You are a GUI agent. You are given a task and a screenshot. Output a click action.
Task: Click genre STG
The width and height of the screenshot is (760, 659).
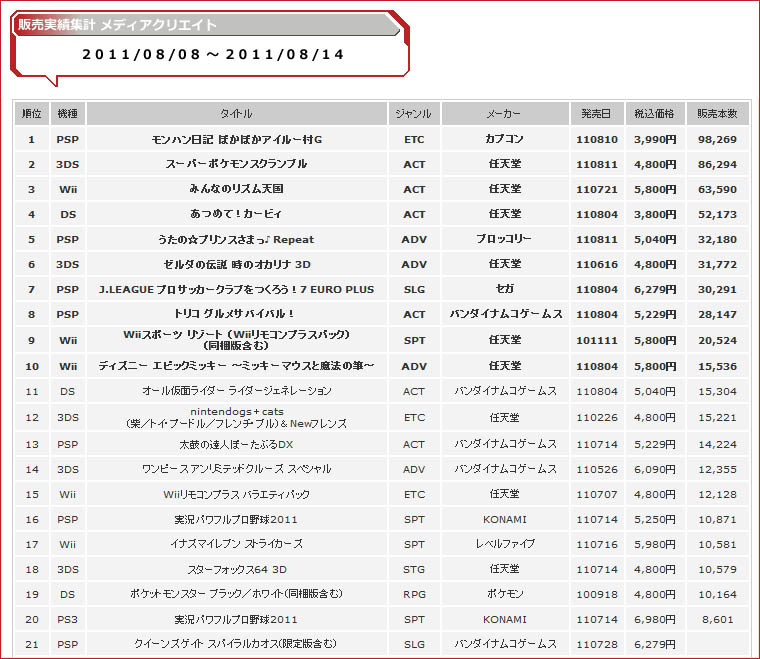point(414,569)
